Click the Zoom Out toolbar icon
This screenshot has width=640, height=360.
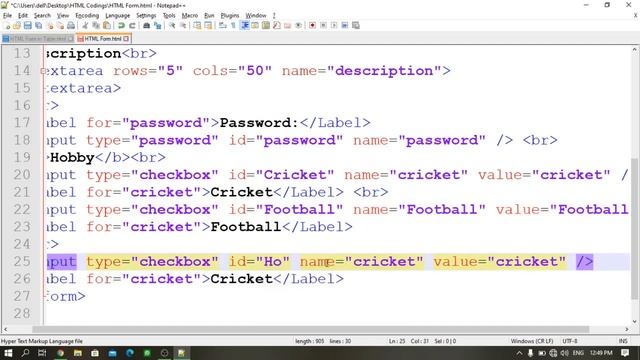[183, 25]
